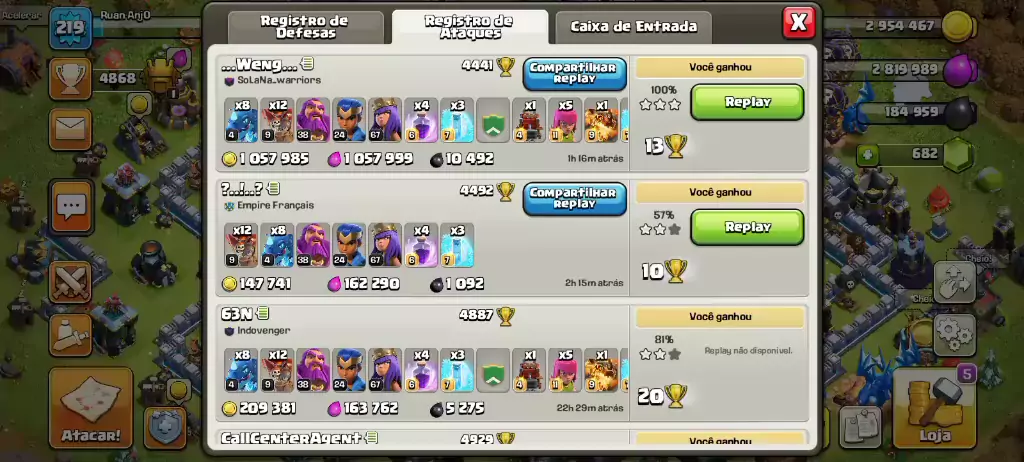Watch Replay of the ...Weng... attack
Screen dimensions: 1024x462
pyautogui.click(x=747, y=102)
